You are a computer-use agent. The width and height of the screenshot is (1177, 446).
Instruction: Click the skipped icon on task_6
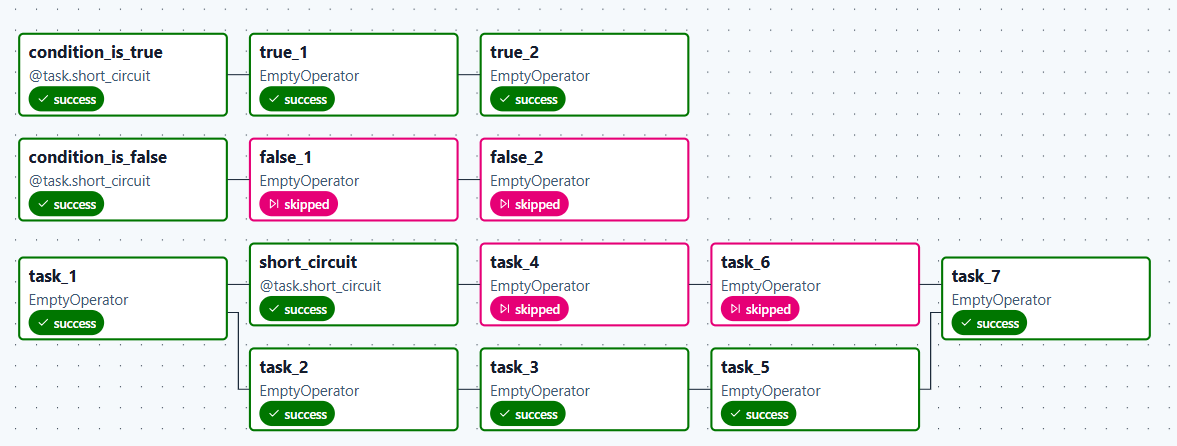[x=736, y=310]
